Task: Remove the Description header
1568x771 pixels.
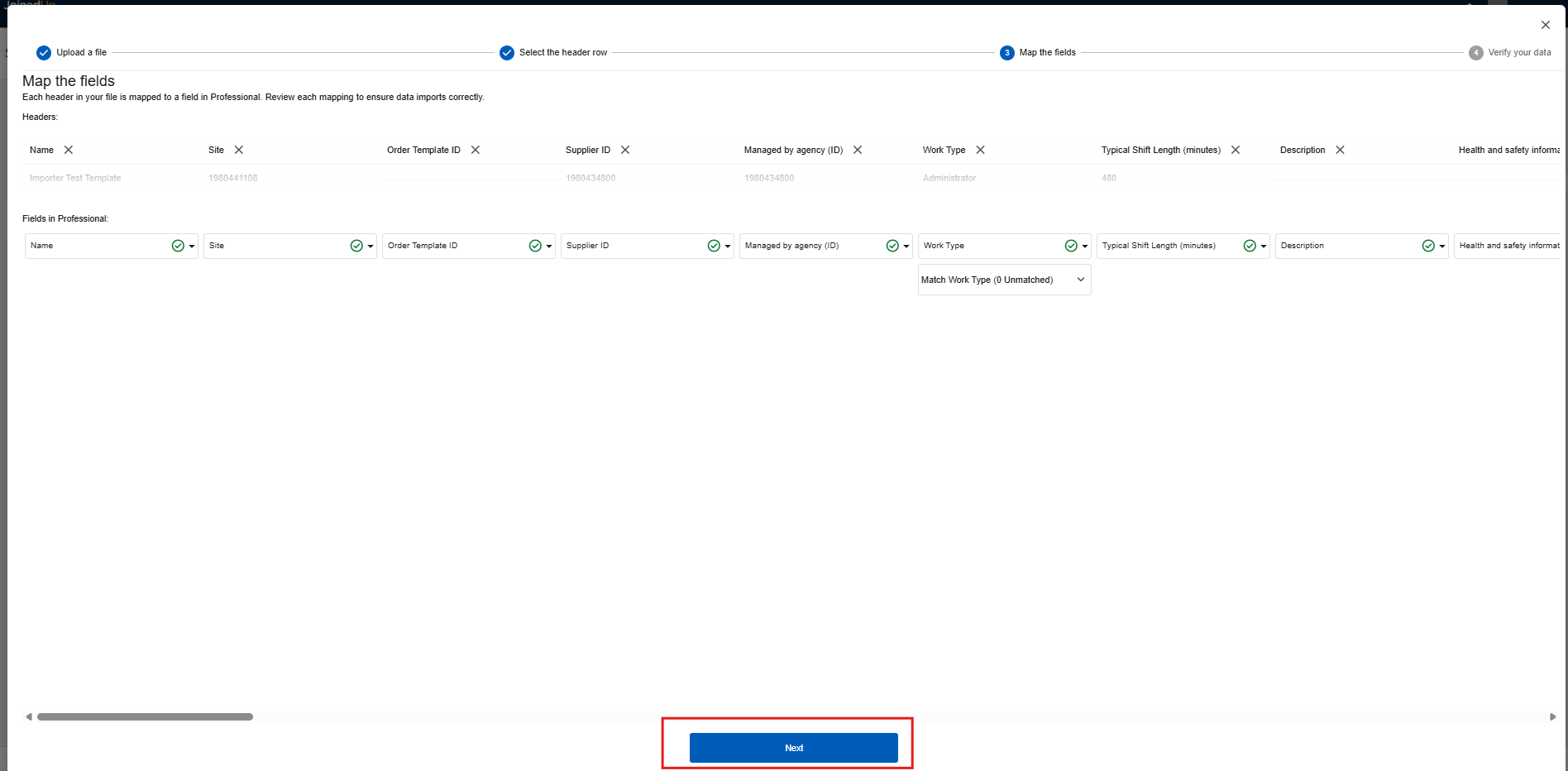Action: tap(1340, 150)
